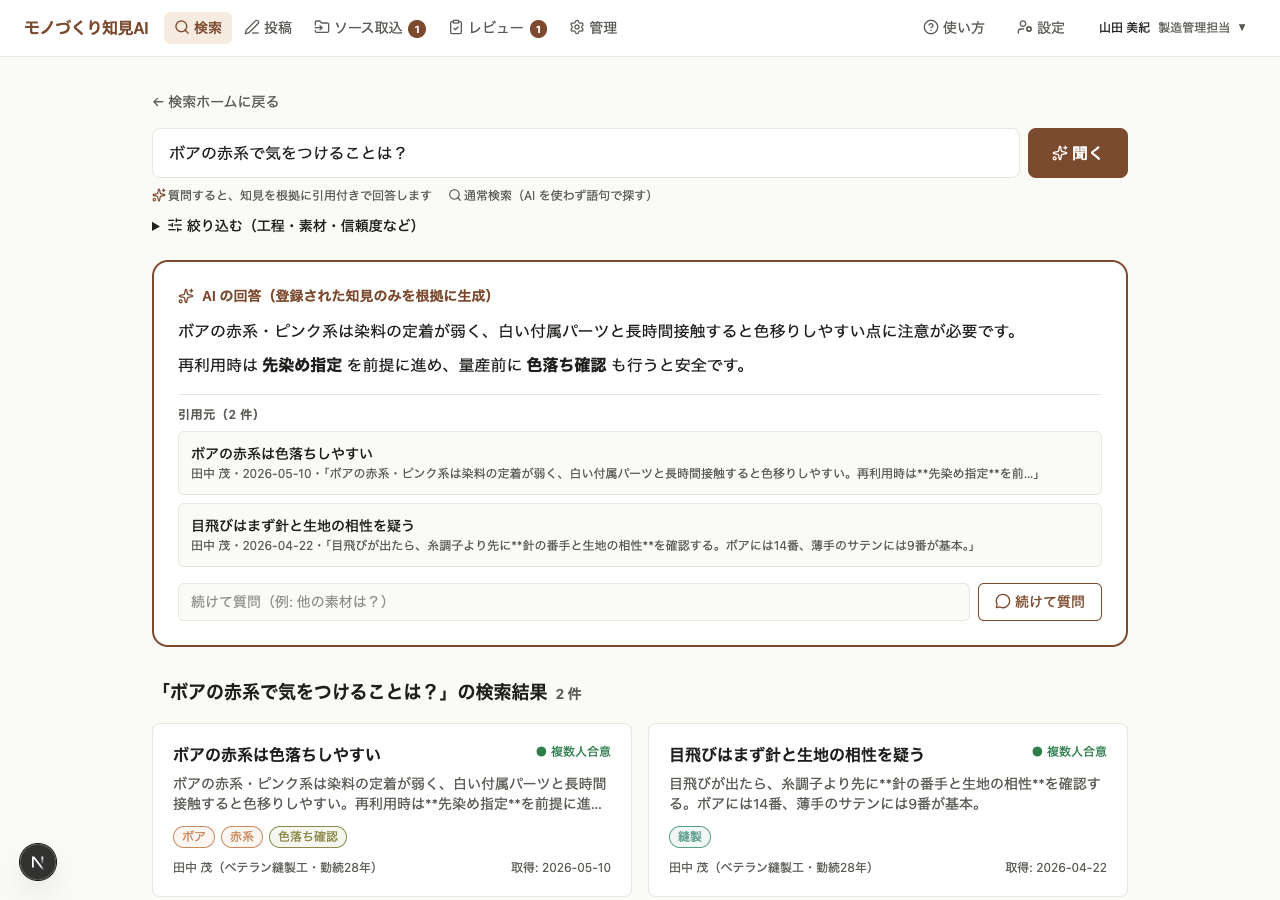Click the magnifier icon in 検索 tab
This screenshot has height=900, width=1280.
(x=182, y=28)
